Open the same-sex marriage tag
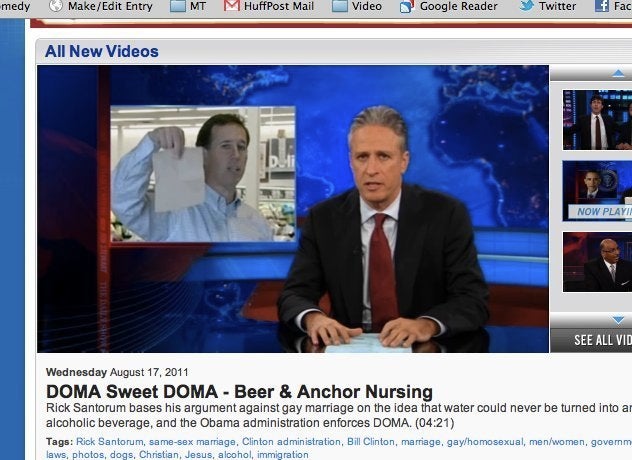Screen dimensions: 632x460 tap(192, 442)
